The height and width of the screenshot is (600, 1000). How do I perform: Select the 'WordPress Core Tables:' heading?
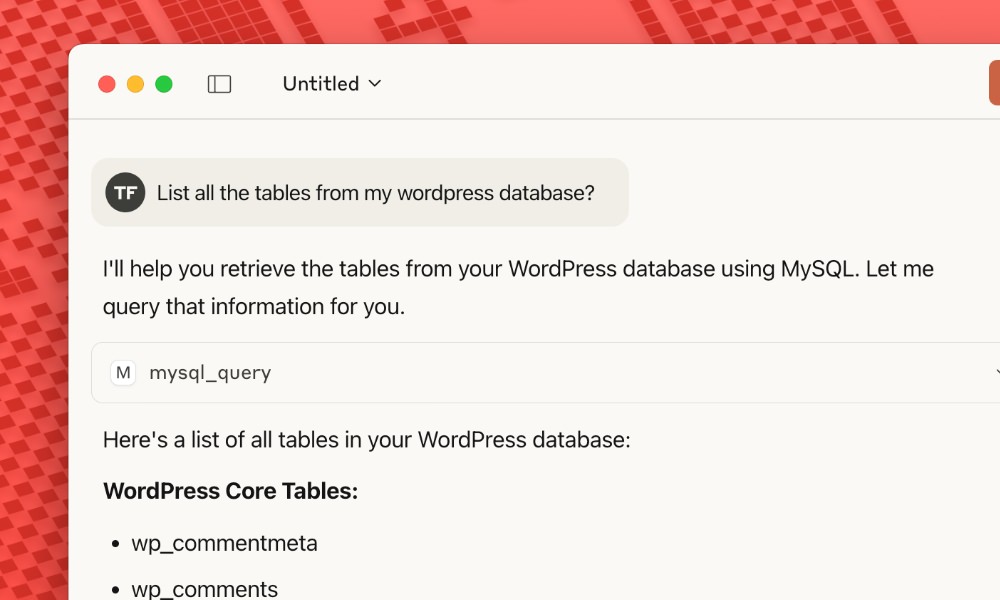coord(230,491)
